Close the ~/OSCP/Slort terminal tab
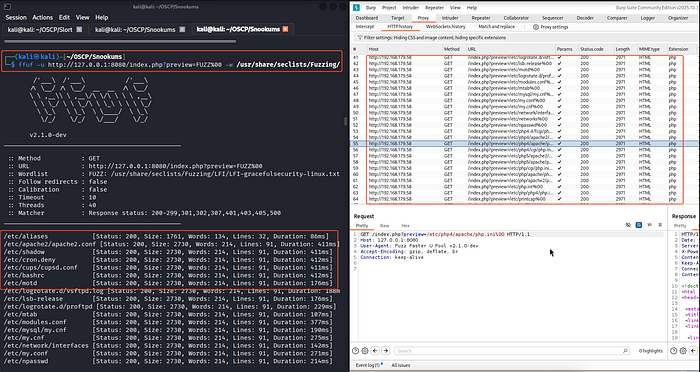The image size is (700, 372). [79, 29]
